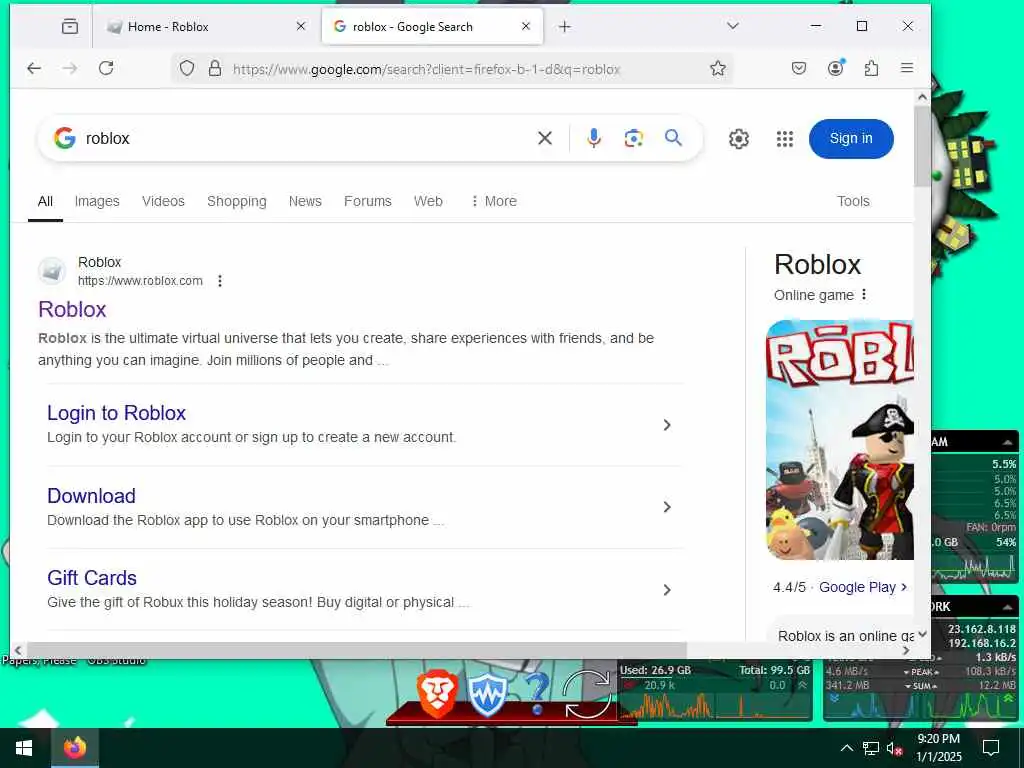Start voice search with the microphone icon
The image size is (1024, 768).
[x=594, y=138]
